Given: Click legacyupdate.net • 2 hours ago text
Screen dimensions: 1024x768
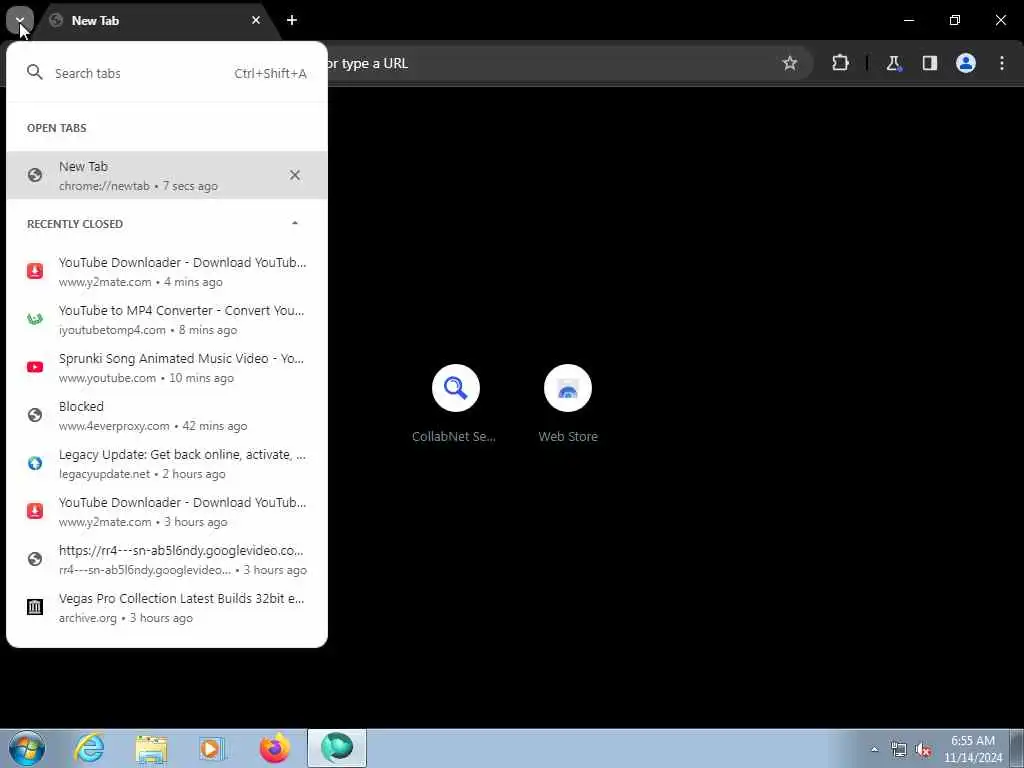Looking at the screenshot, I should click(x=142, y=474).
